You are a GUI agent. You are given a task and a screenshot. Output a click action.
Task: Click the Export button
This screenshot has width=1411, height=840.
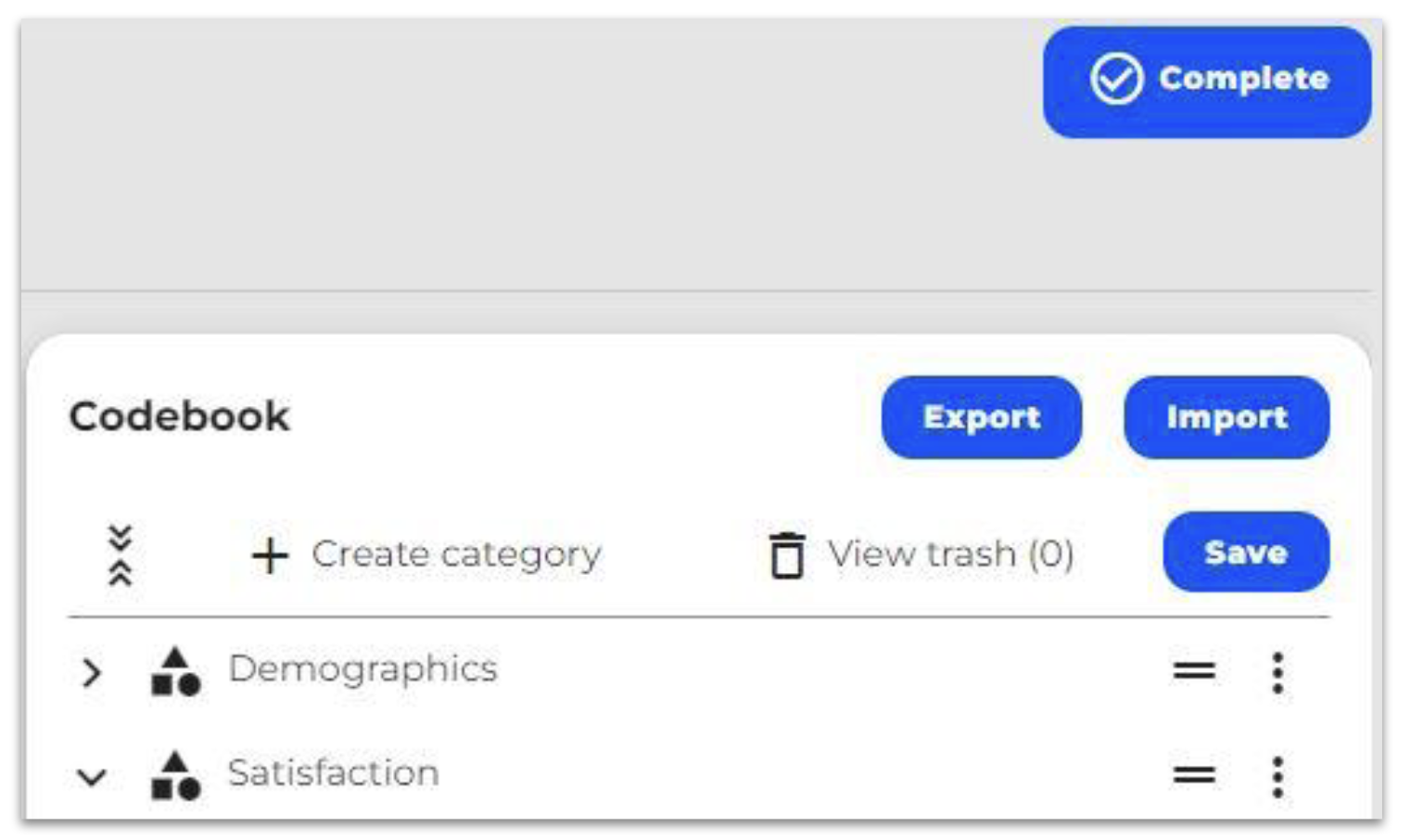(981, 417)
